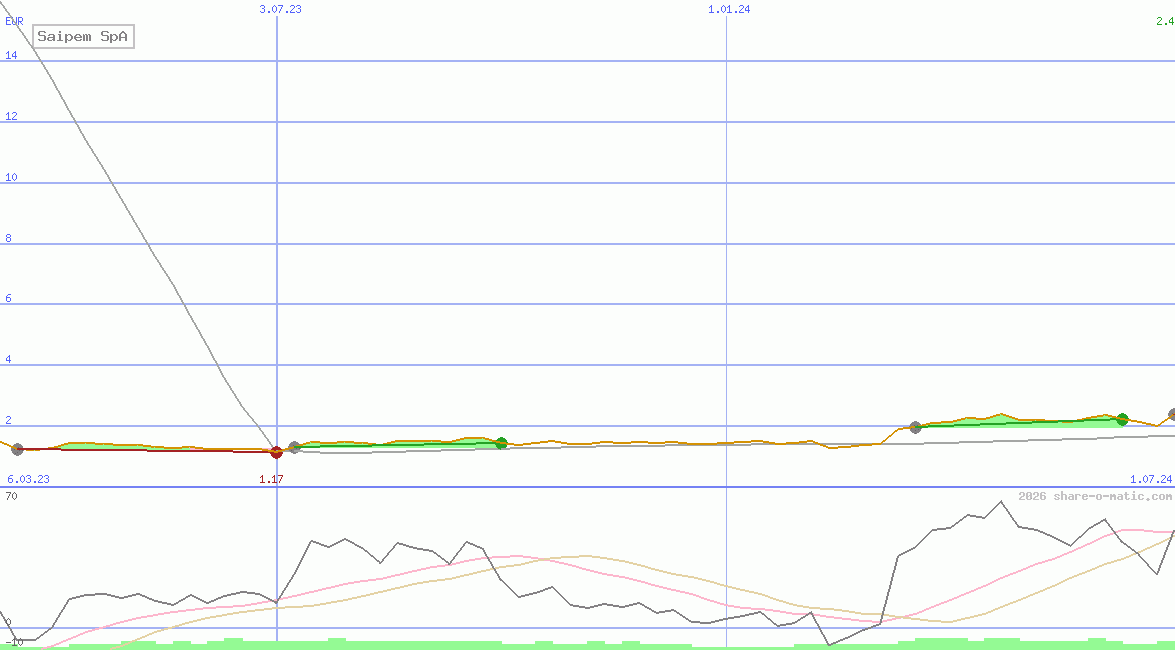The height and width of the screenshot is (650, 1175).
Task: Click the 14 label on the price axis
Action: click(x=10, y=55)
